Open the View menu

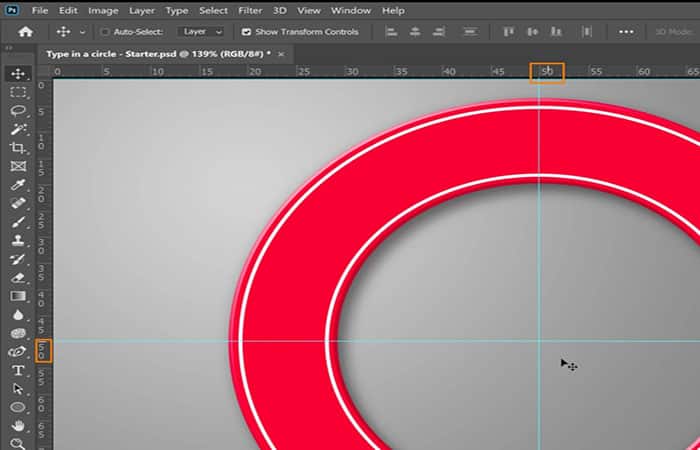point(308,10)
